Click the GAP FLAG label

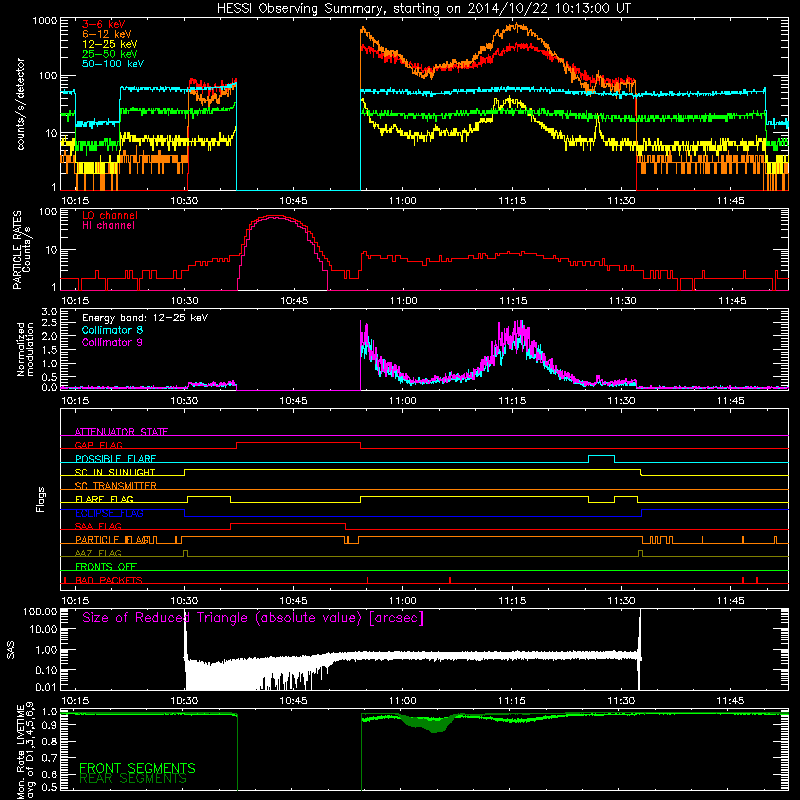[98, 445]
